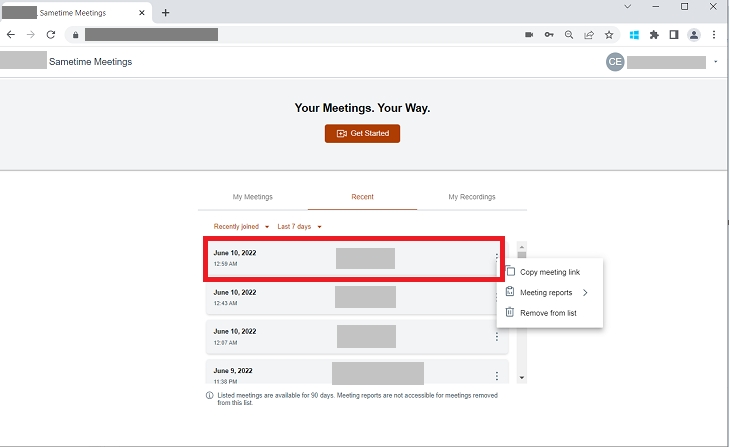The image size is (730, 447).
Task: Switch to the My Recordings tab
Action: click(x=471, y=197)
